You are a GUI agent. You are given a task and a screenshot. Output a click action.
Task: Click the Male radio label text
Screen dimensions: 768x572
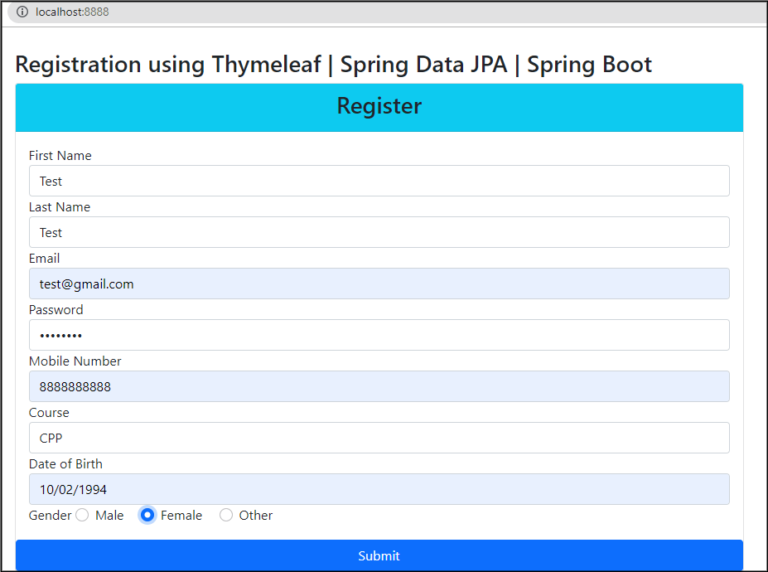click(x=109, y=515)
